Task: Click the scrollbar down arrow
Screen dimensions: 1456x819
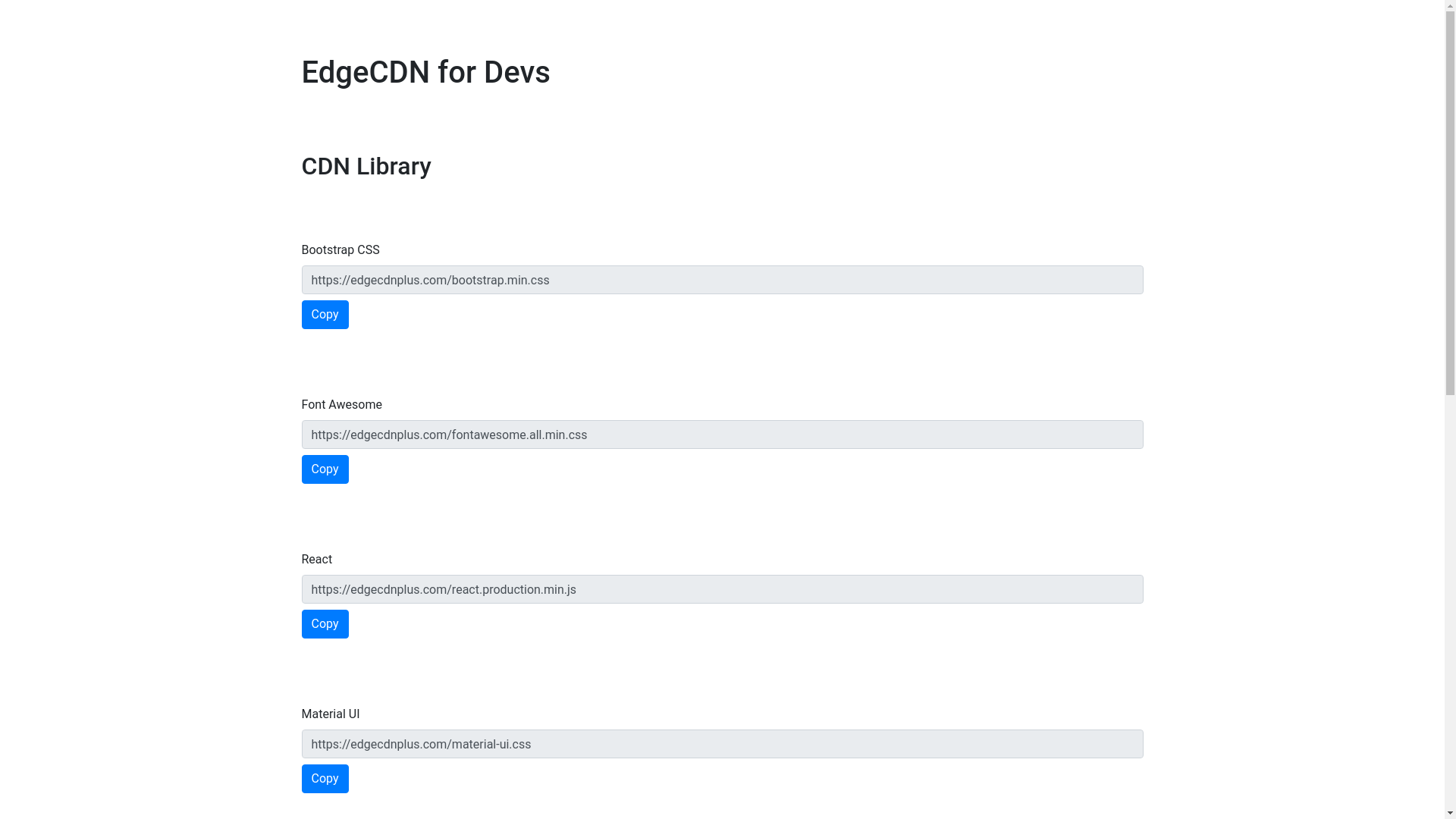Action: (x=1450, y=814)
